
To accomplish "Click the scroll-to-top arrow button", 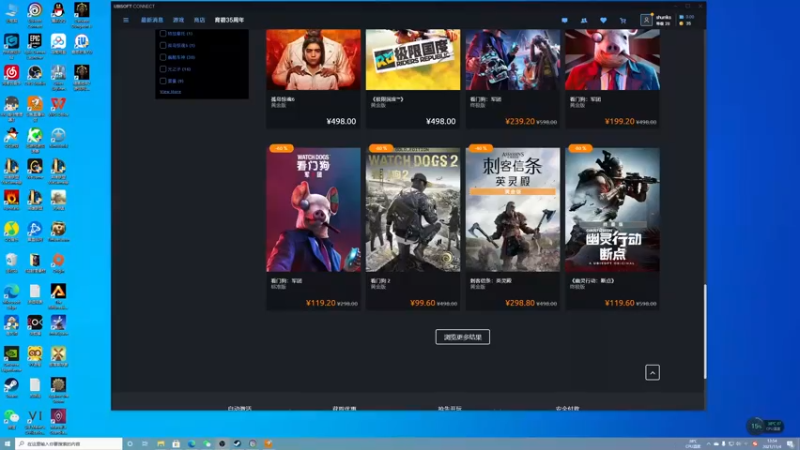I will [x=652, y=372].
